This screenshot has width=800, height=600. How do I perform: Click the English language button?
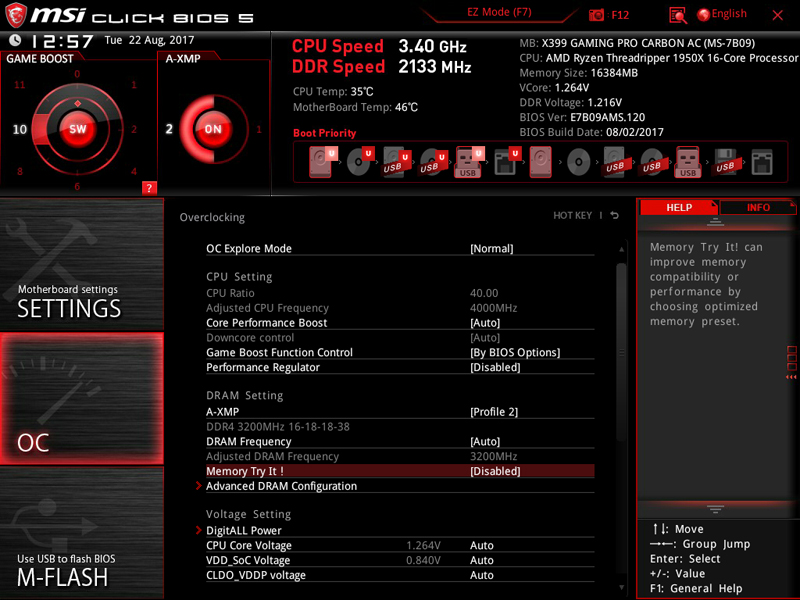729,14
